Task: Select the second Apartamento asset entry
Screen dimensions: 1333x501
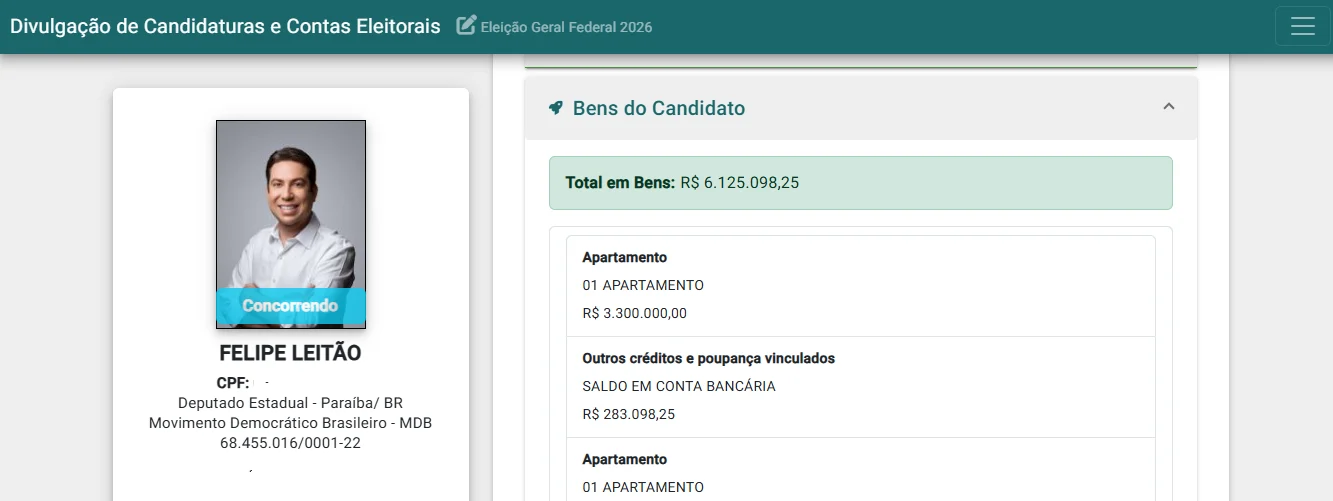Action: click(861, 470)
